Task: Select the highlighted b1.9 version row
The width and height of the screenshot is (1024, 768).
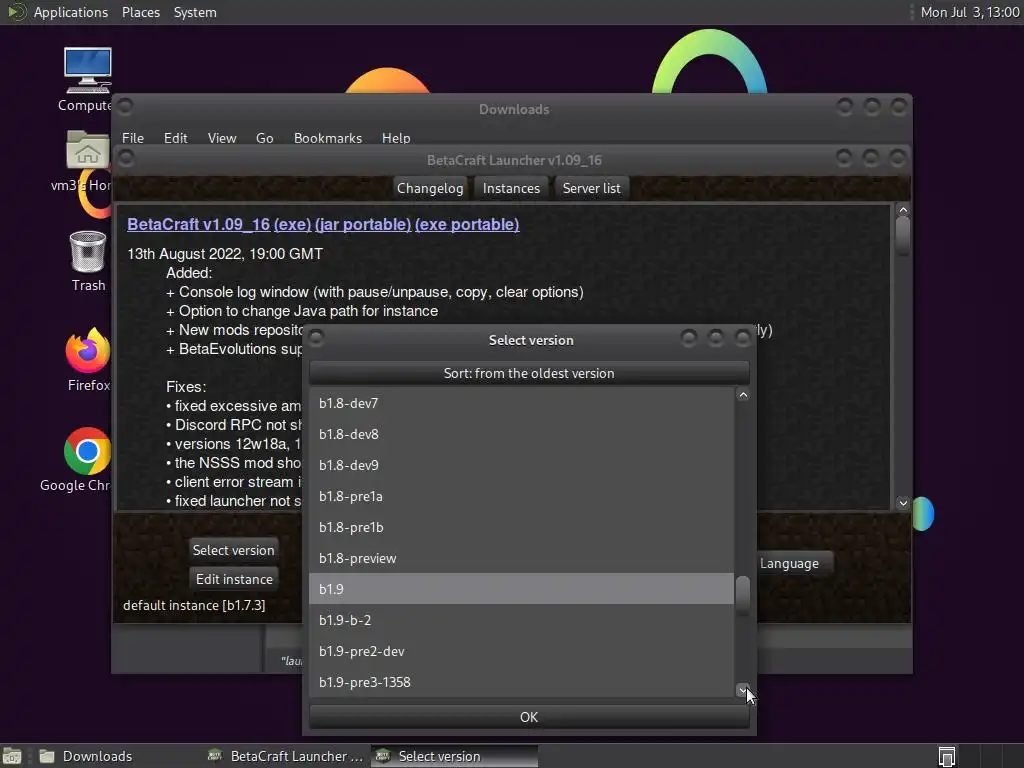Action: pos(521,589)
